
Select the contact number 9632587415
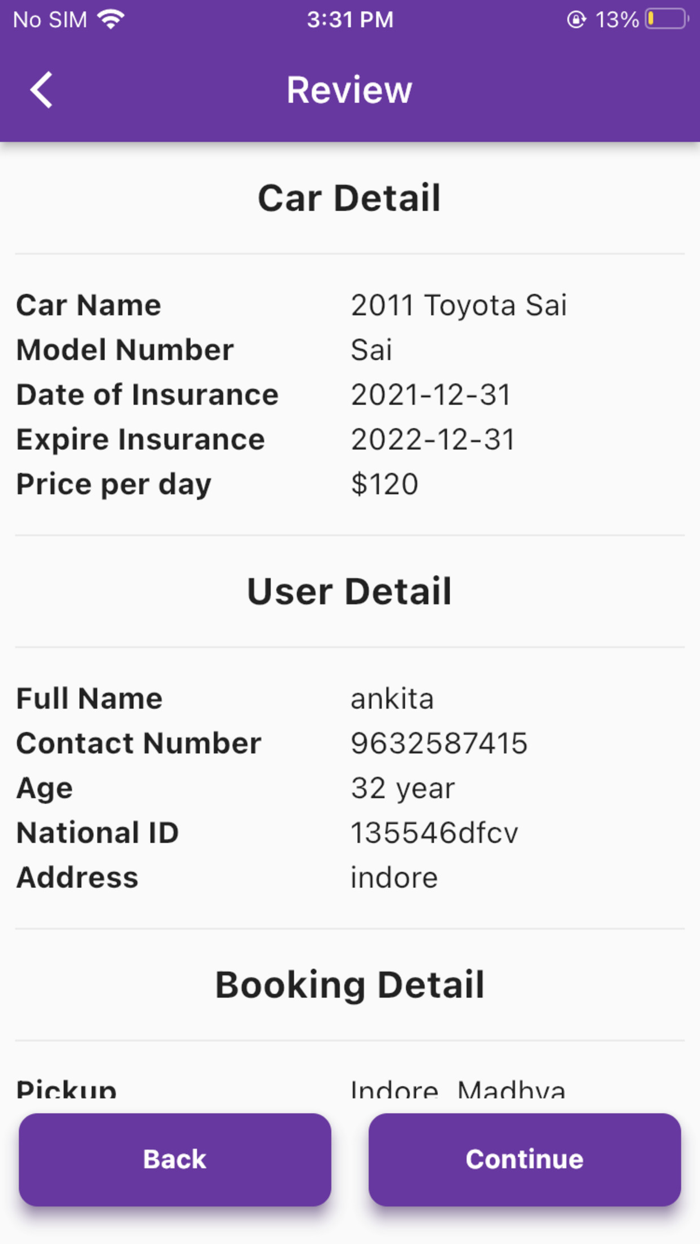(x=437, y=743)
